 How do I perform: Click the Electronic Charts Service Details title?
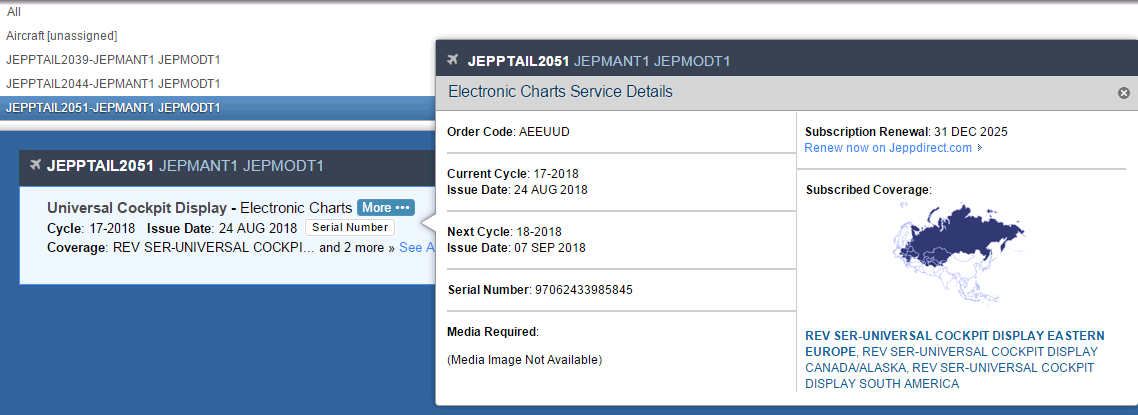[560, 92]
